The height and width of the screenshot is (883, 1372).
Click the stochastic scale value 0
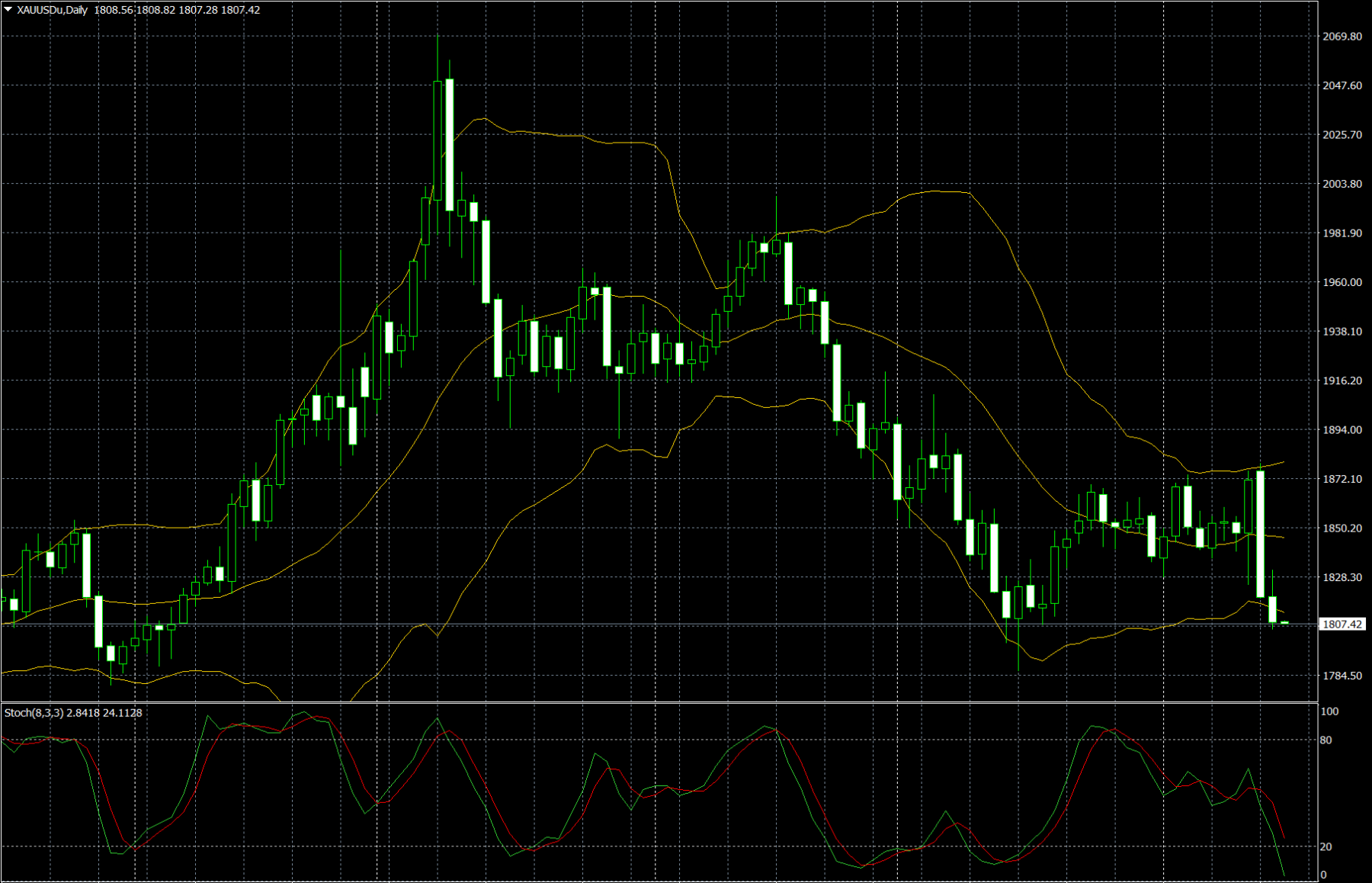(x=1324, y=875)
